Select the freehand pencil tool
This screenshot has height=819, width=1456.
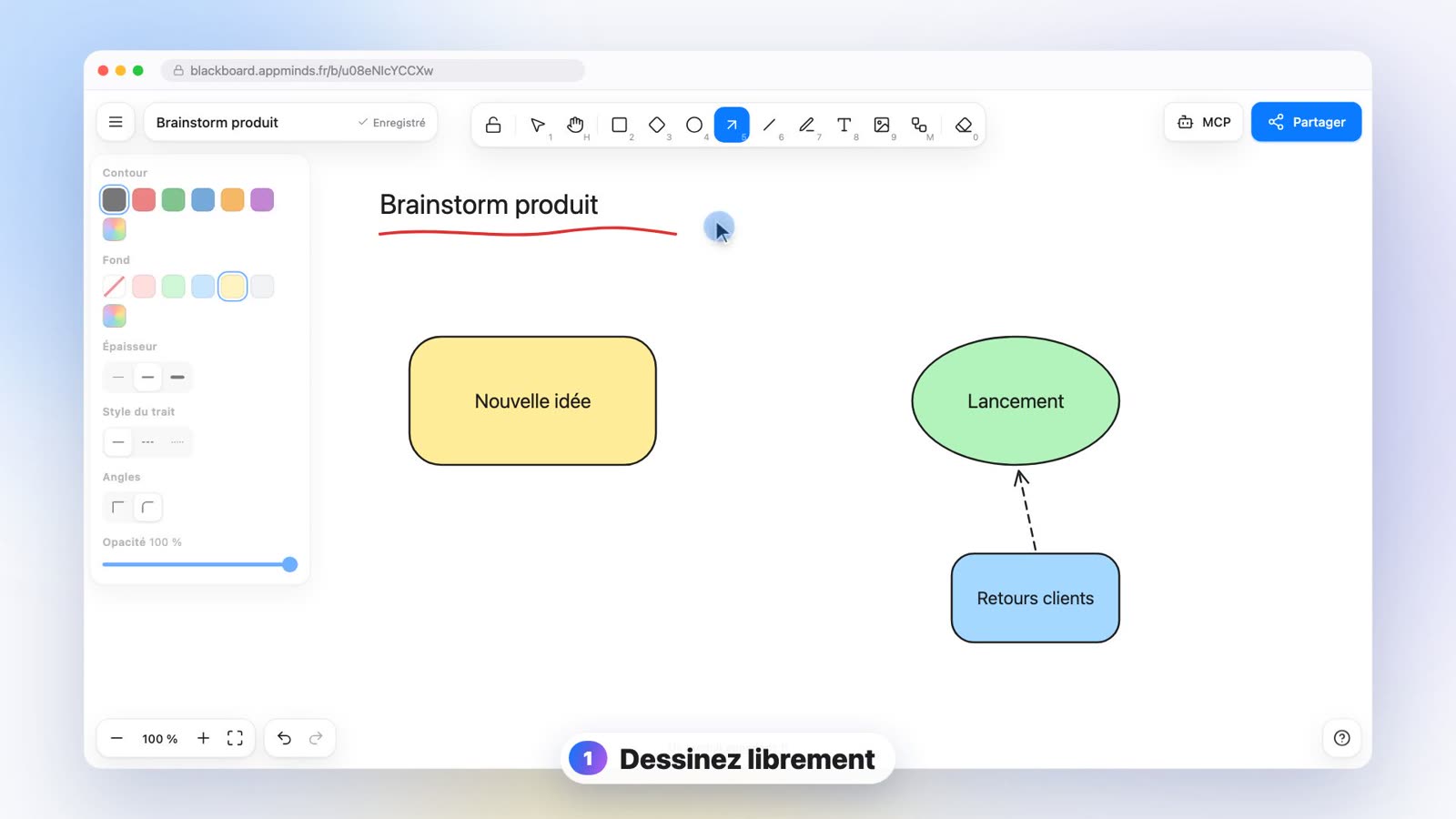point(806,125)
